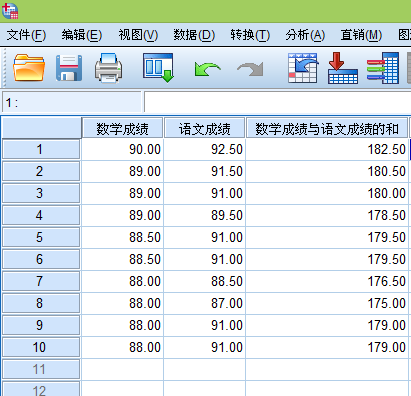Open the 数据(D) menu
Image resolution: width=411 pixels, height=396 pixels.
194,35
